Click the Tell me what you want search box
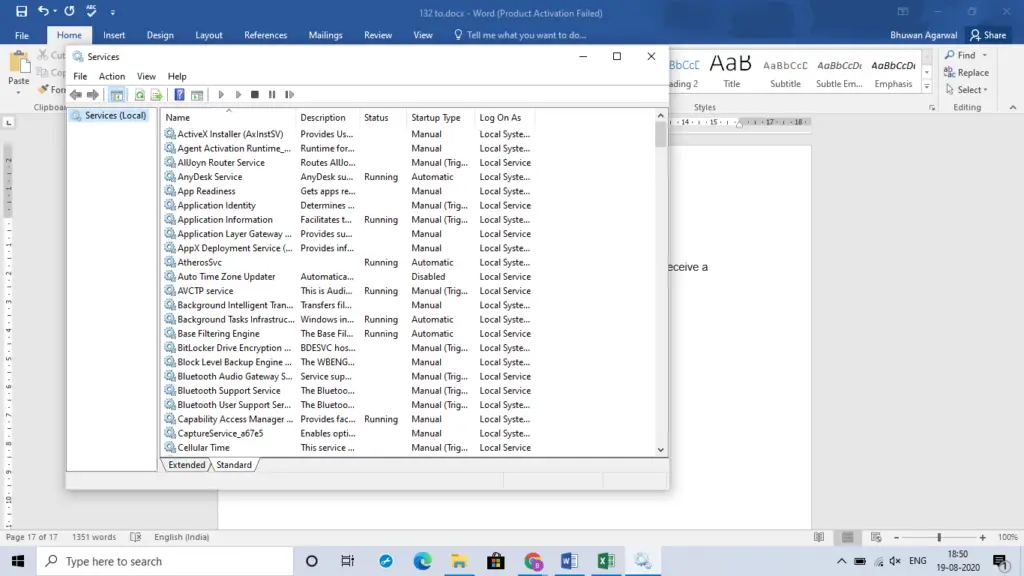The height and width of the screenshot is (576, 1024). (520, 35)
